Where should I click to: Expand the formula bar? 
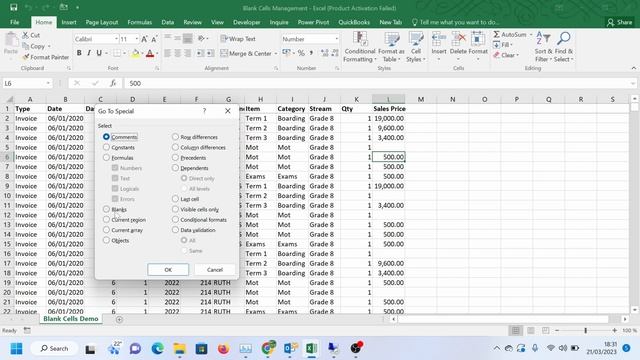(633, 83)
